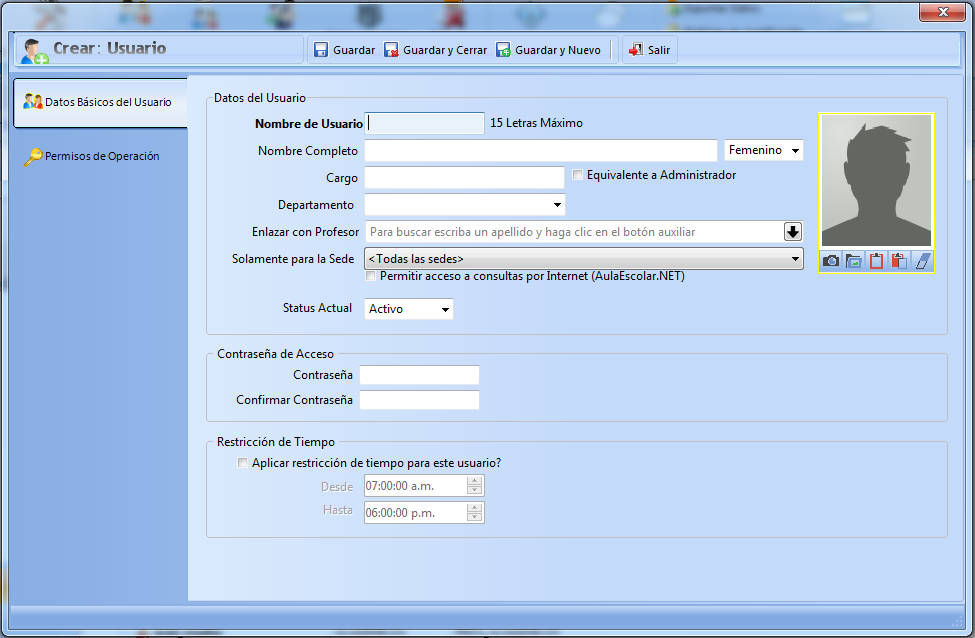Click the Contraseña password field

click(420, 375)
